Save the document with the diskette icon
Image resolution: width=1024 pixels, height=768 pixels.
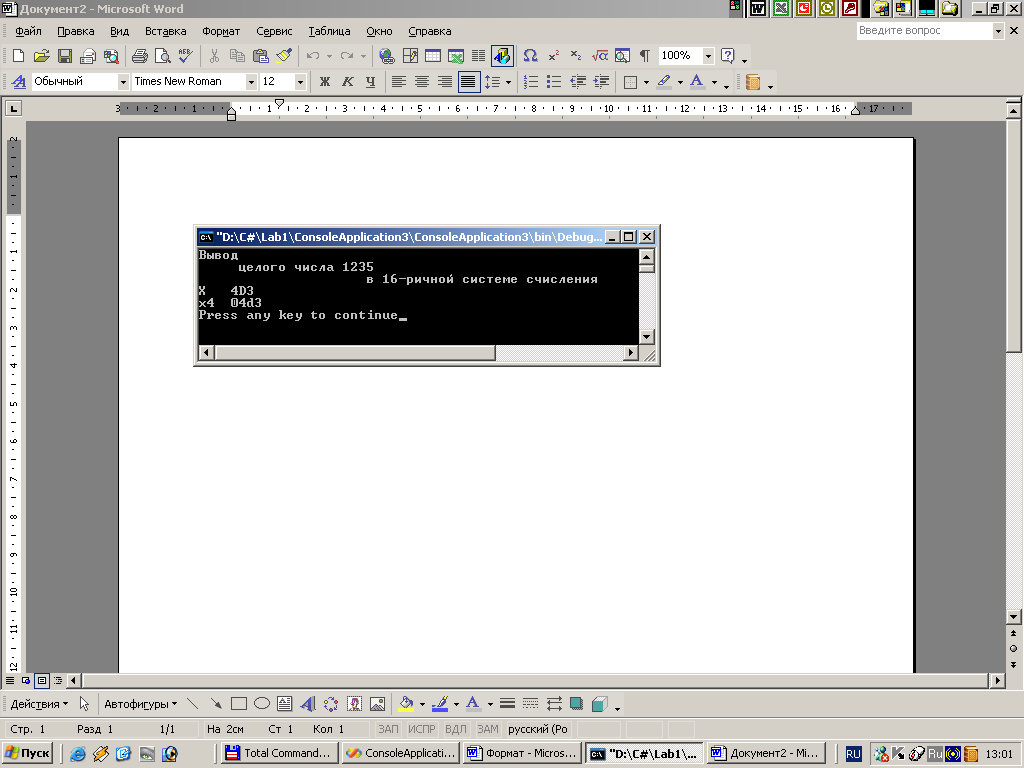(x=65, y=56)
